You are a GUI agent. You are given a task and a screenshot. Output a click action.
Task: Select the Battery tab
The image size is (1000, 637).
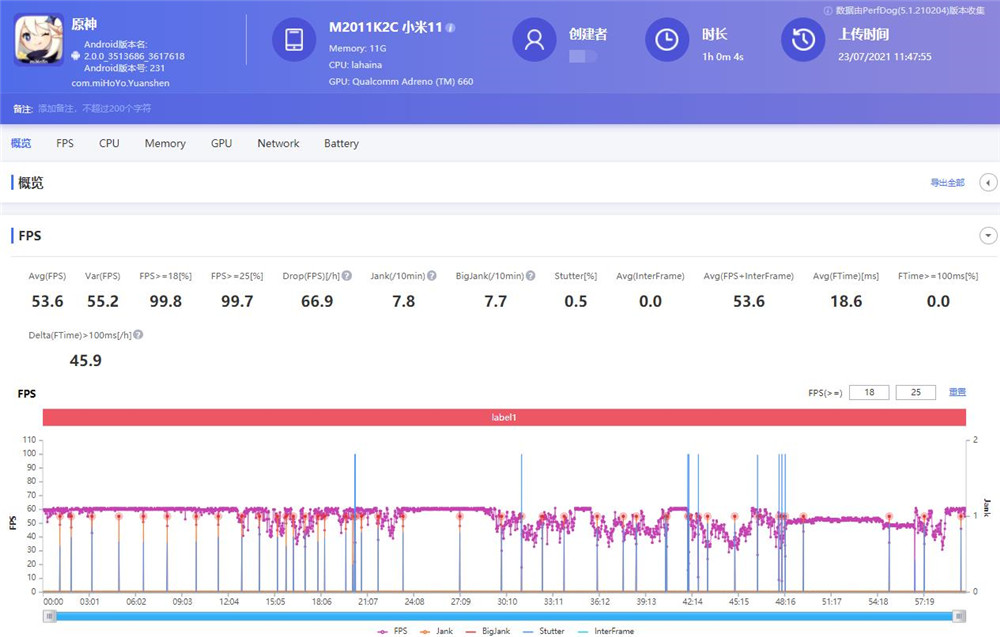(x=341, y=143)
